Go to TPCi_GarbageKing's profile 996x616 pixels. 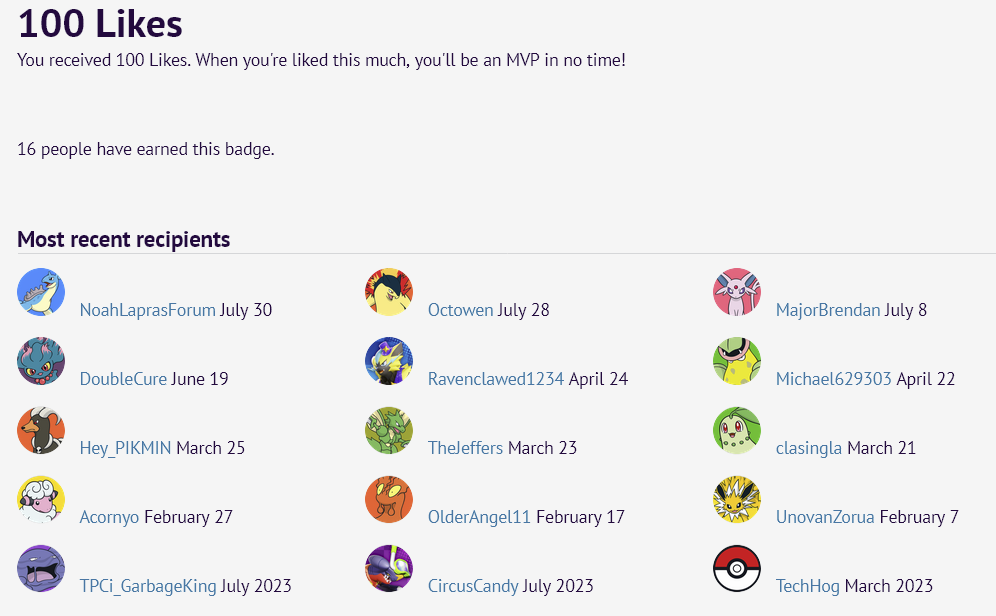click(147, 586)
